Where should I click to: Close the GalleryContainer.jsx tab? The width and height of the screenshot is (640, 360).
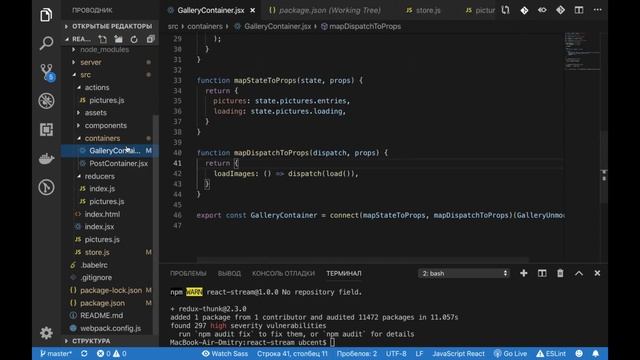pos(253,11)
